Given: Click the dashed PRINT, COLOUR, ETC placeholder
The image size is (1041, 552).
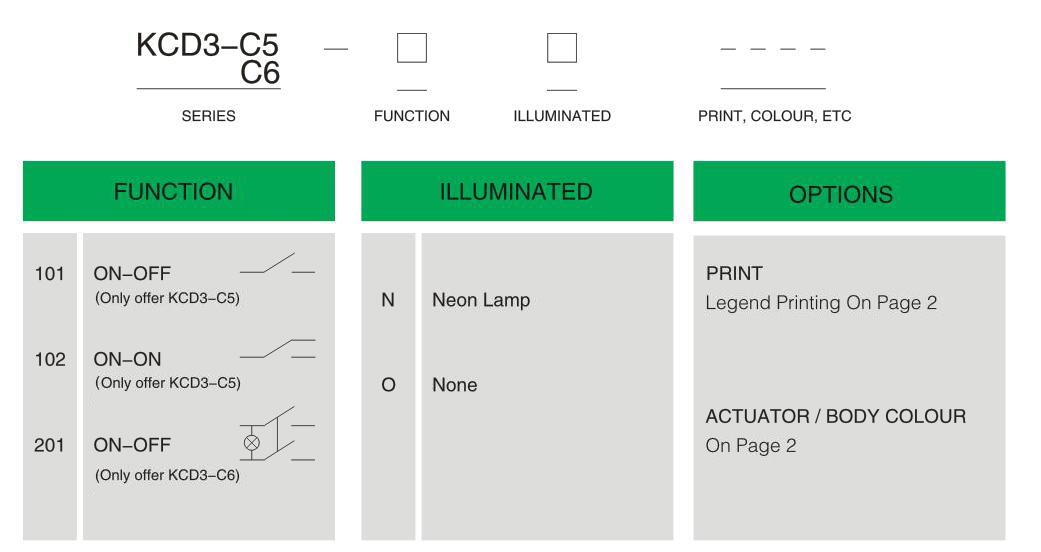Looking at the screenshot, I should coord(773,49).
